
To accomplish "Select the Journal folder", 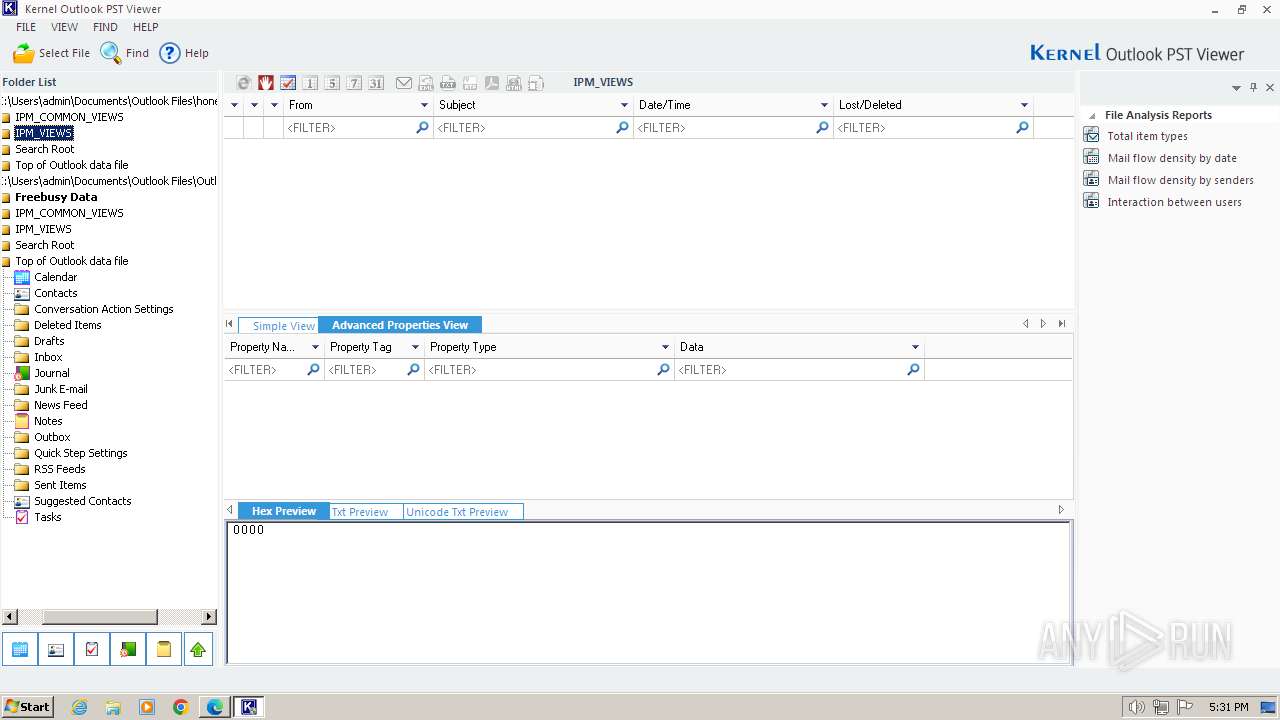I will point(52,373).
